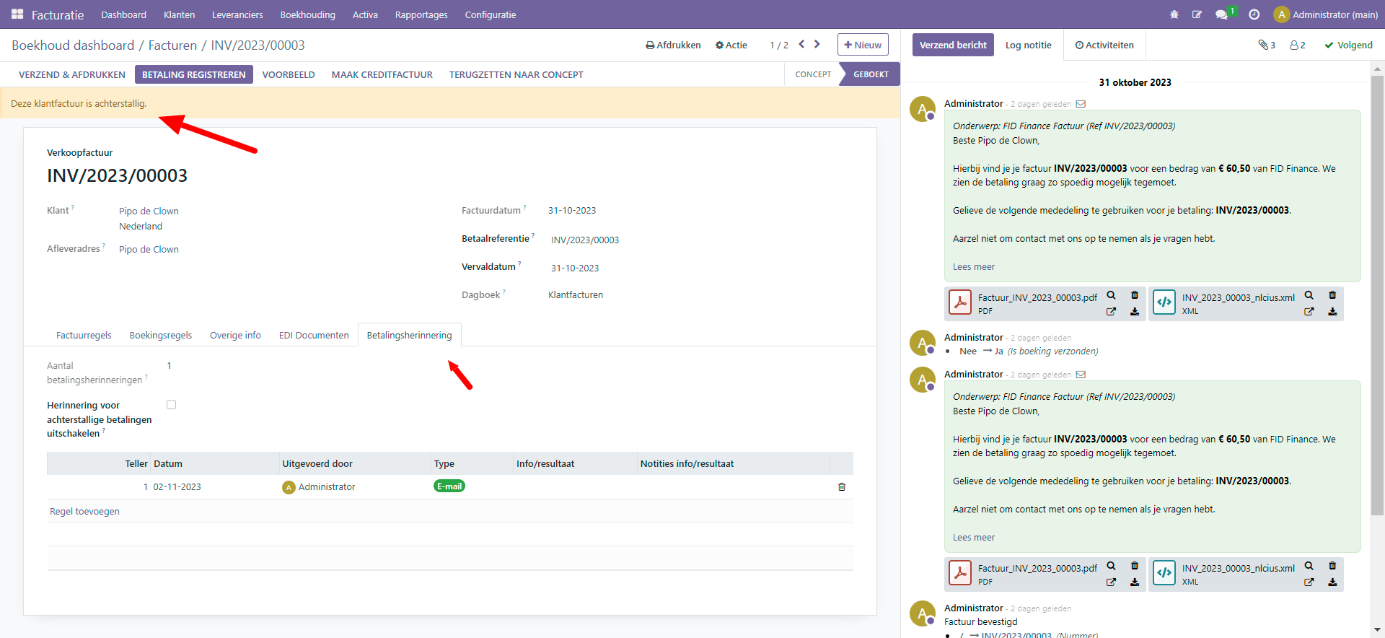Open the Configuratie menu
The width and height of the screenshot is (1385, 638).
[x=490, y=15]
